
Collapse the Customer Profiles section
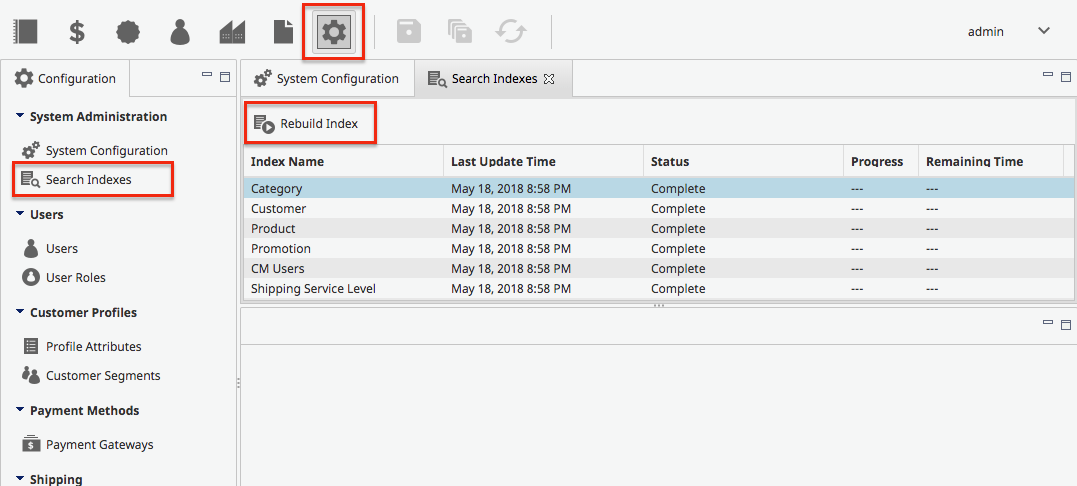click(20, 312)
